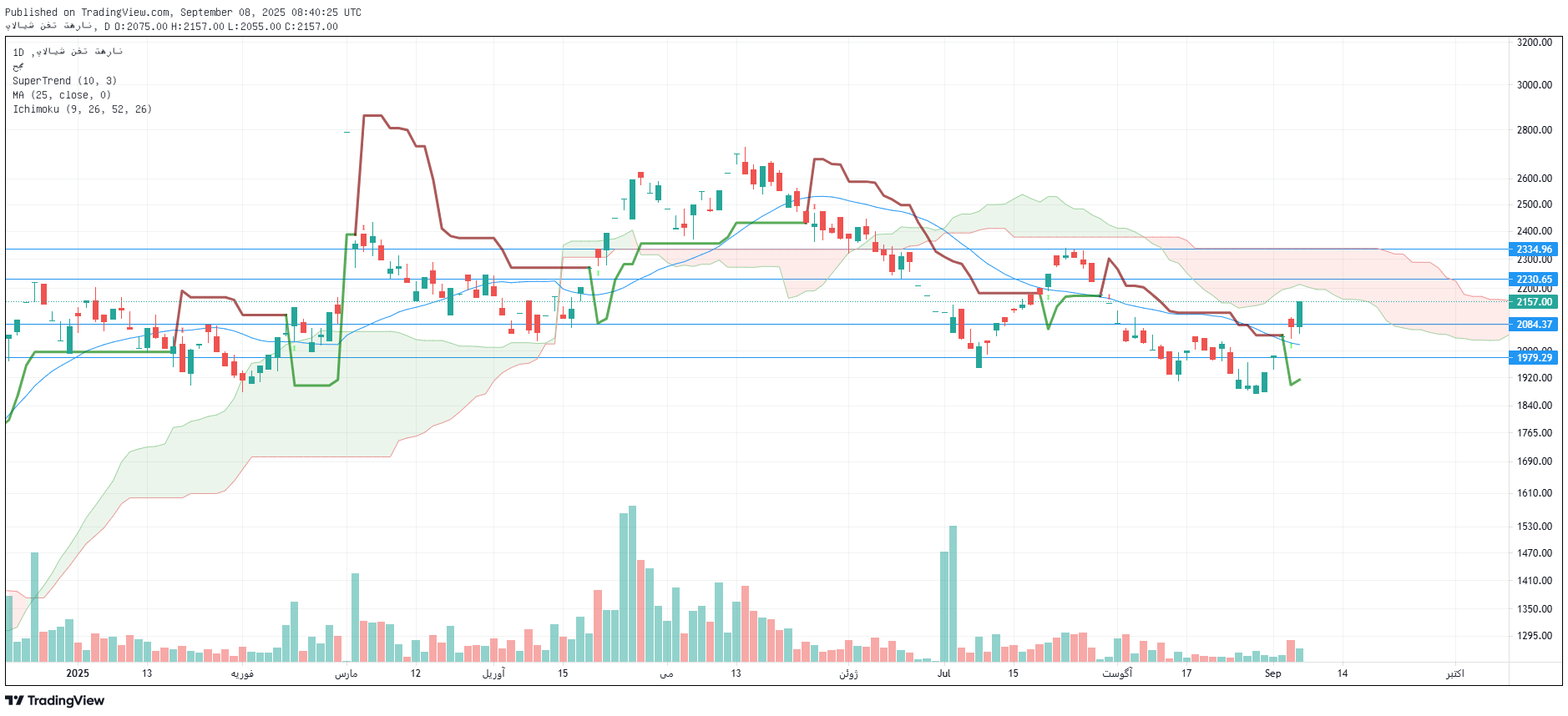1568x716 pixels.
Task: Click the tallest green volume bar before می
Action: [632, 584]
